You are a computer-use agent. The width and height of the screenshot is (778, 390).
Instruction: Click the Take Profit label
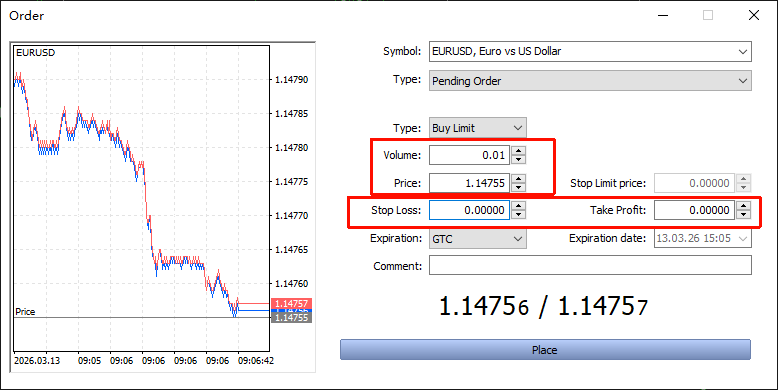click(618, 210)
